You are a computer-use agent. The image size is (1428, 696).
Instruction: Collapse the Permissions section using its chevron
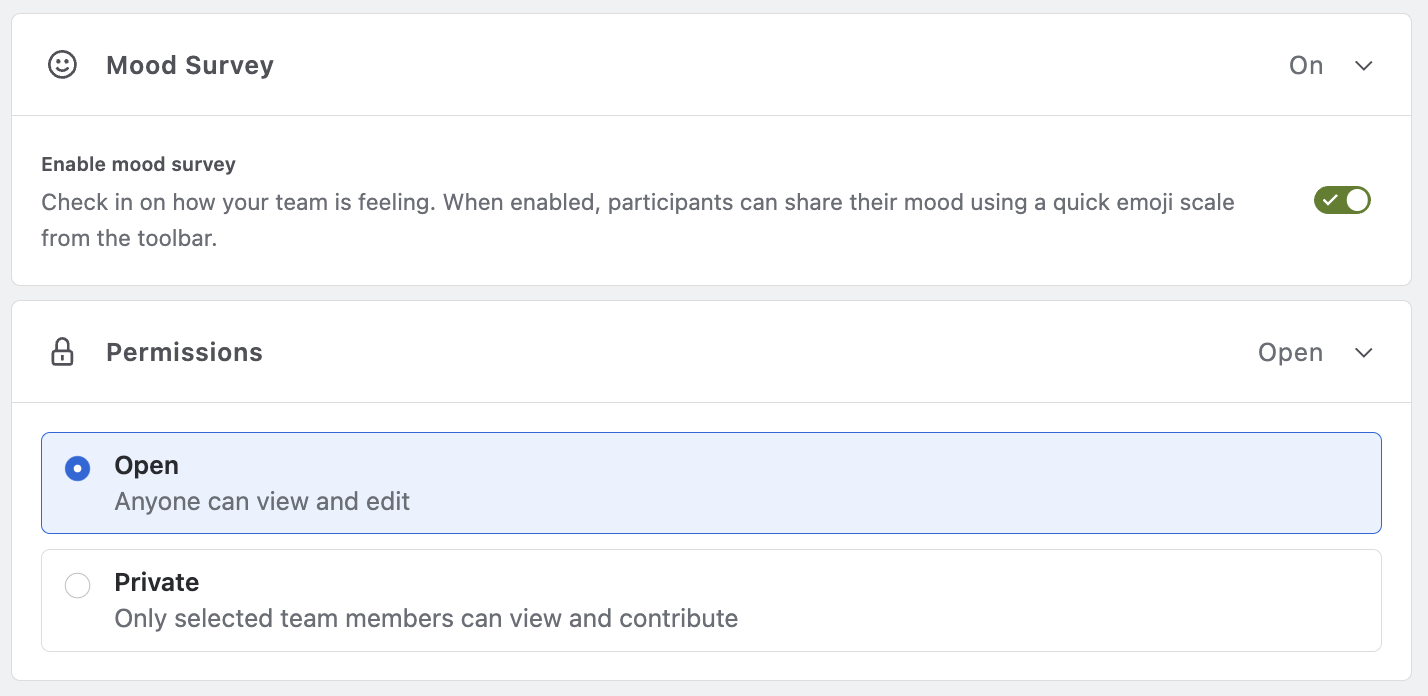[1363, 353]
